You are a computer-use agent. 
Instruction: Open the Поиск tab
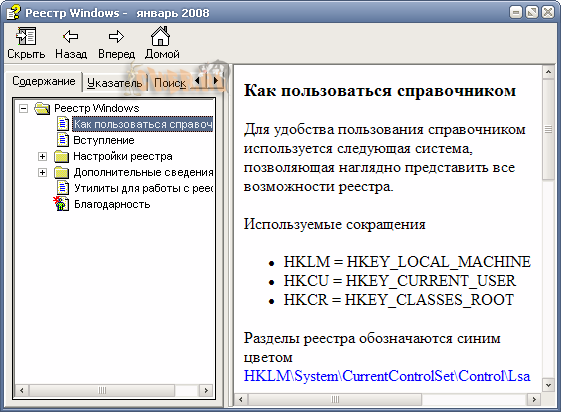coord(170,83)
